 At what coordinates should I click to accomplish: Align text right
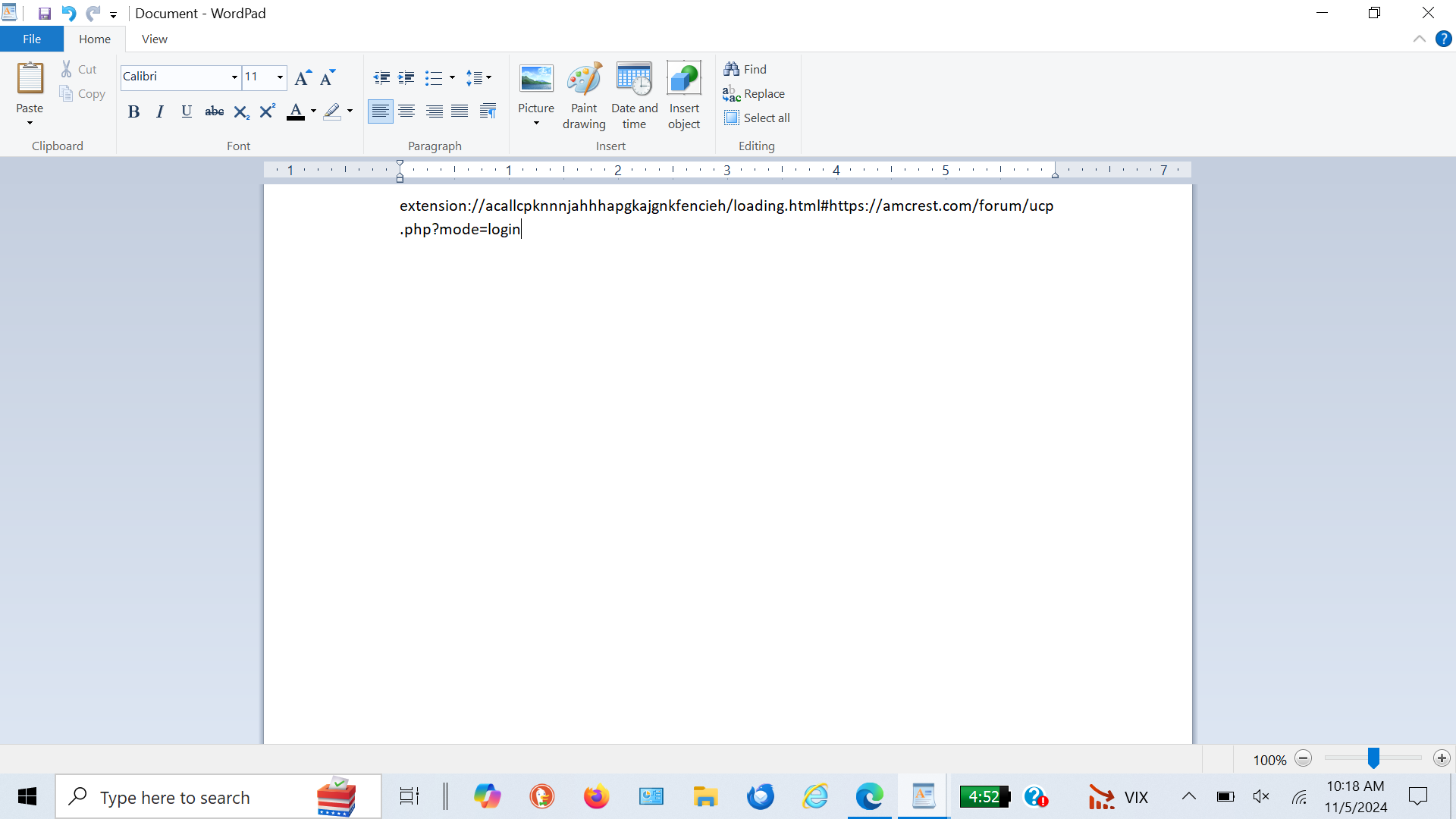pos(434,112)
